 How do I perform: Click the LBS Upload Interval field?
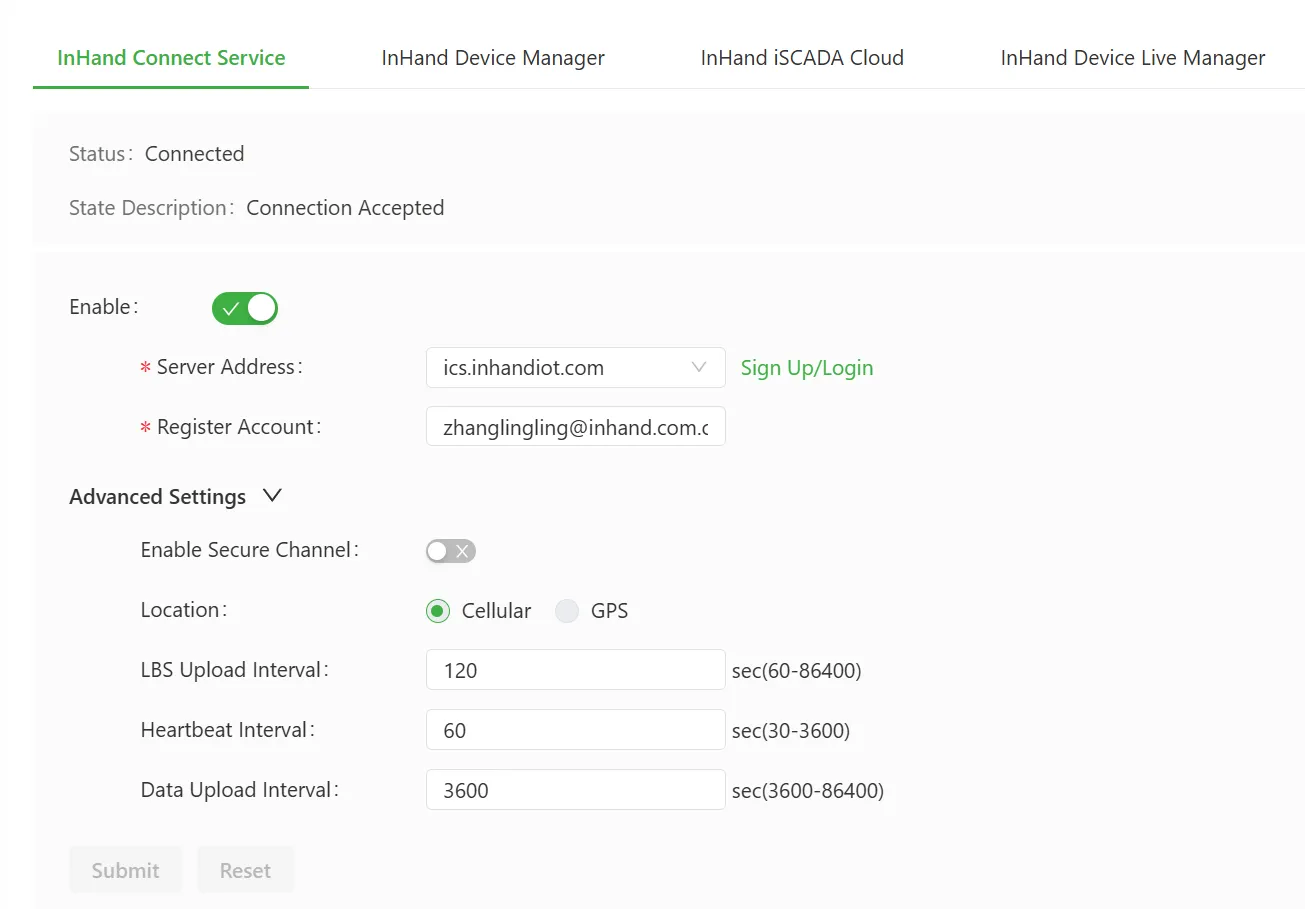coord(576,670)
